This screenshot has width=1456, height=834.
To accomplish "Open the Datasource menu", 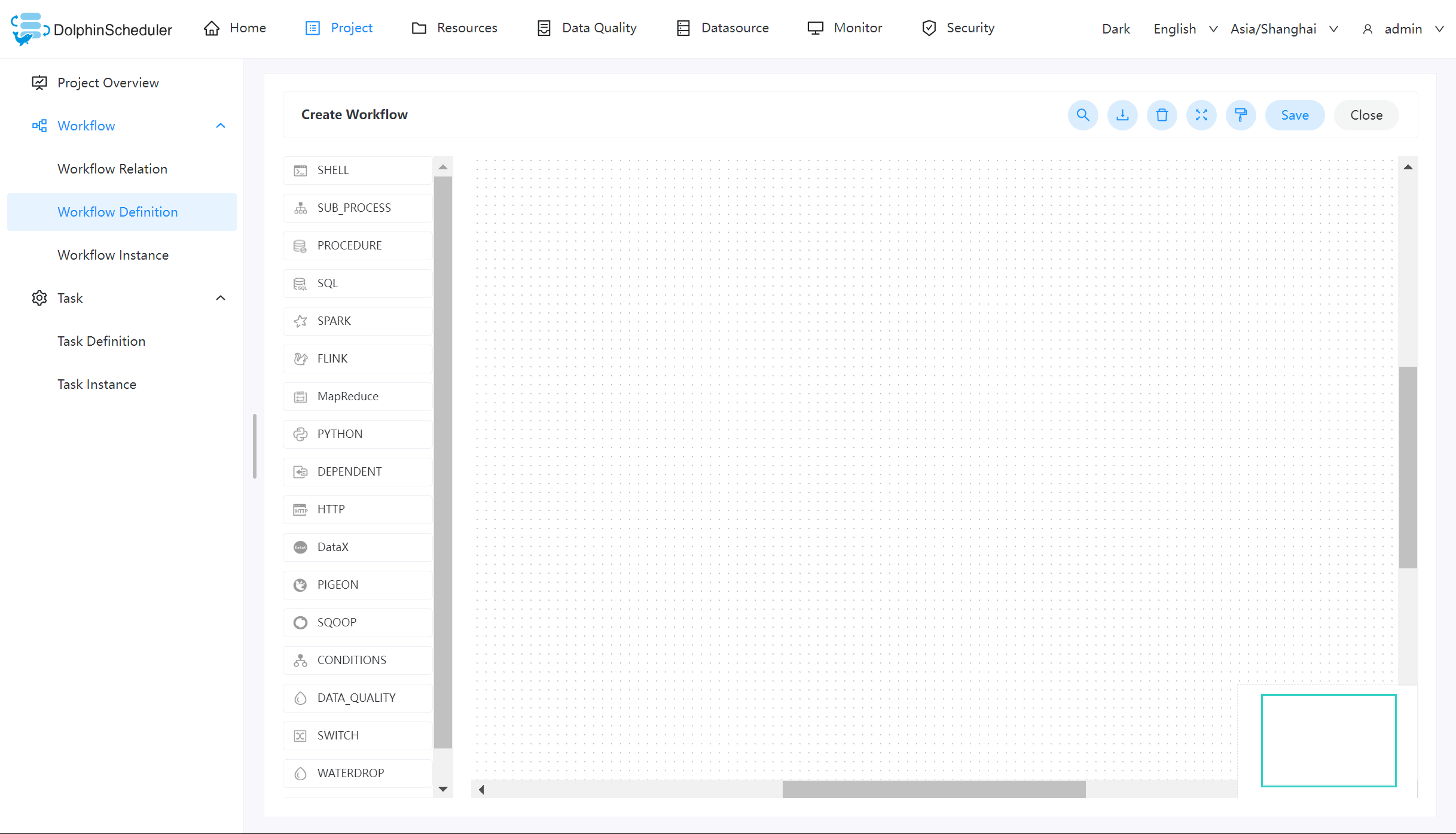I will [722, 28].
